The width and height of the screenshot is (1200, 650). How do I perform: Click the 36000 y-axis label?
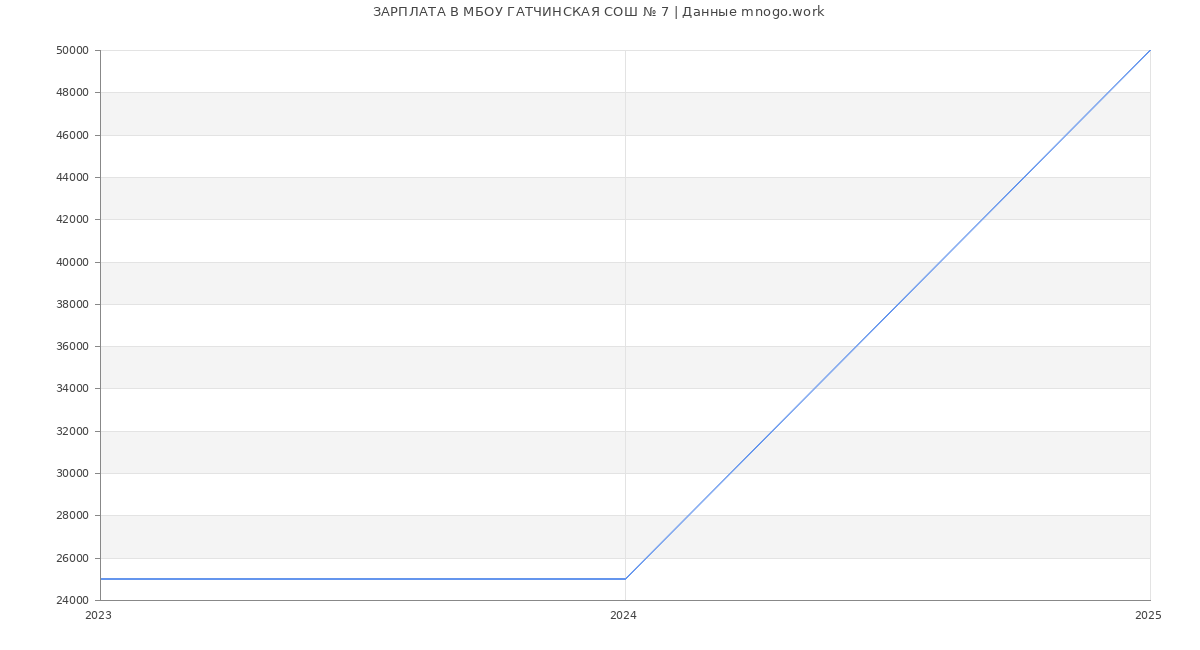[x=73, y=347]
